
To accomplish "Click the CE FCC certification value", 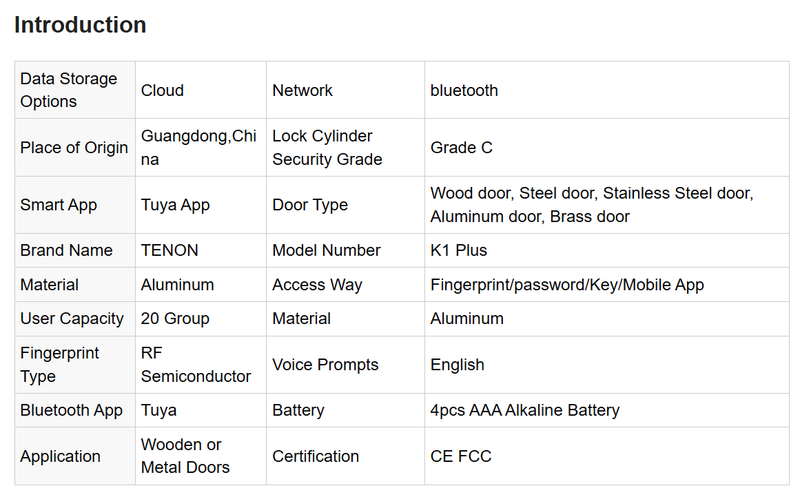I will click(461, 456).
